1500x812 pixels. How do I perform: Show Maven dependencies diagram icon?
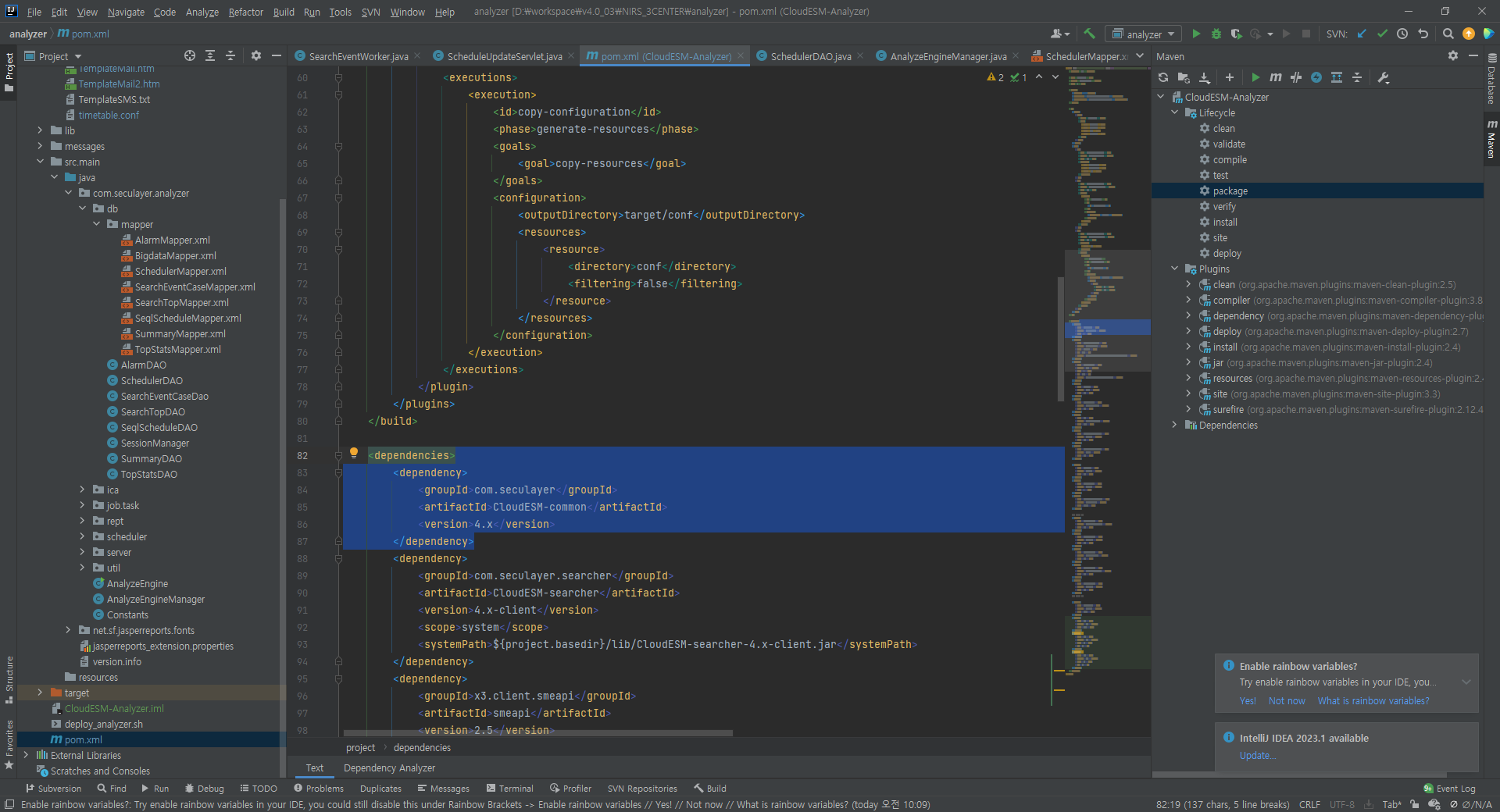pyautogui.click(x=1337, y=77)
